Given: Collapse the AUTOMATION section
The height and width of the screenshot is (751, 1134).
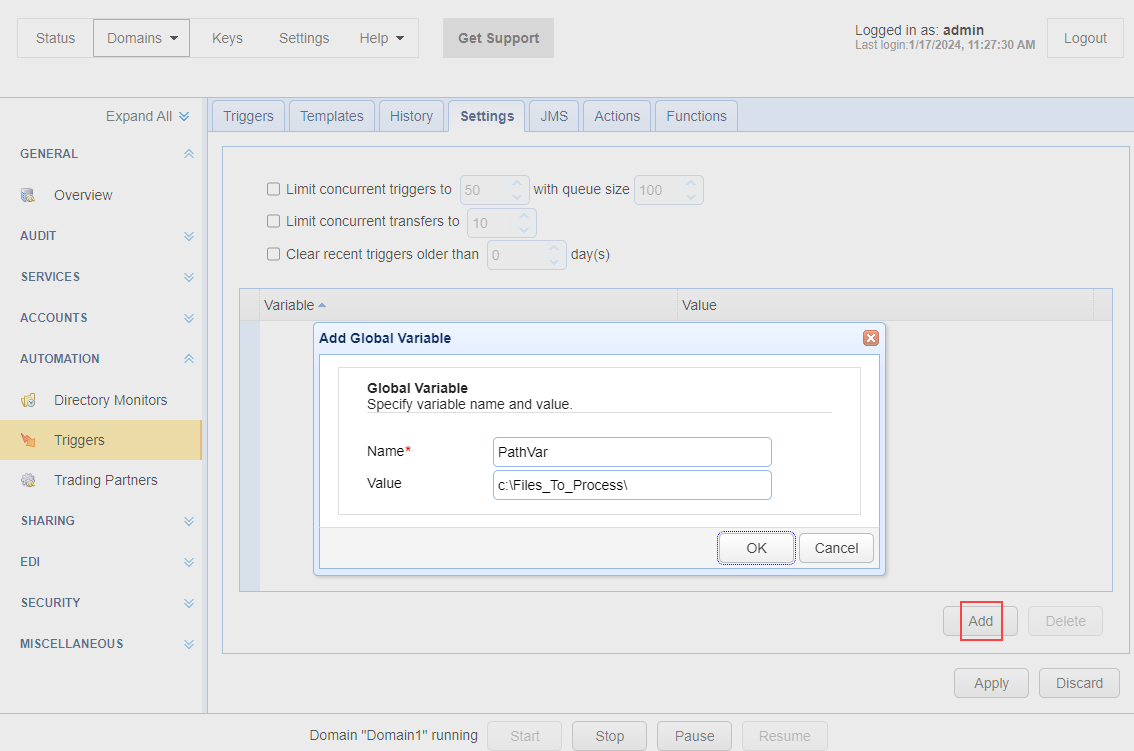Looking at the screenshot, I should tap(189, 359).
